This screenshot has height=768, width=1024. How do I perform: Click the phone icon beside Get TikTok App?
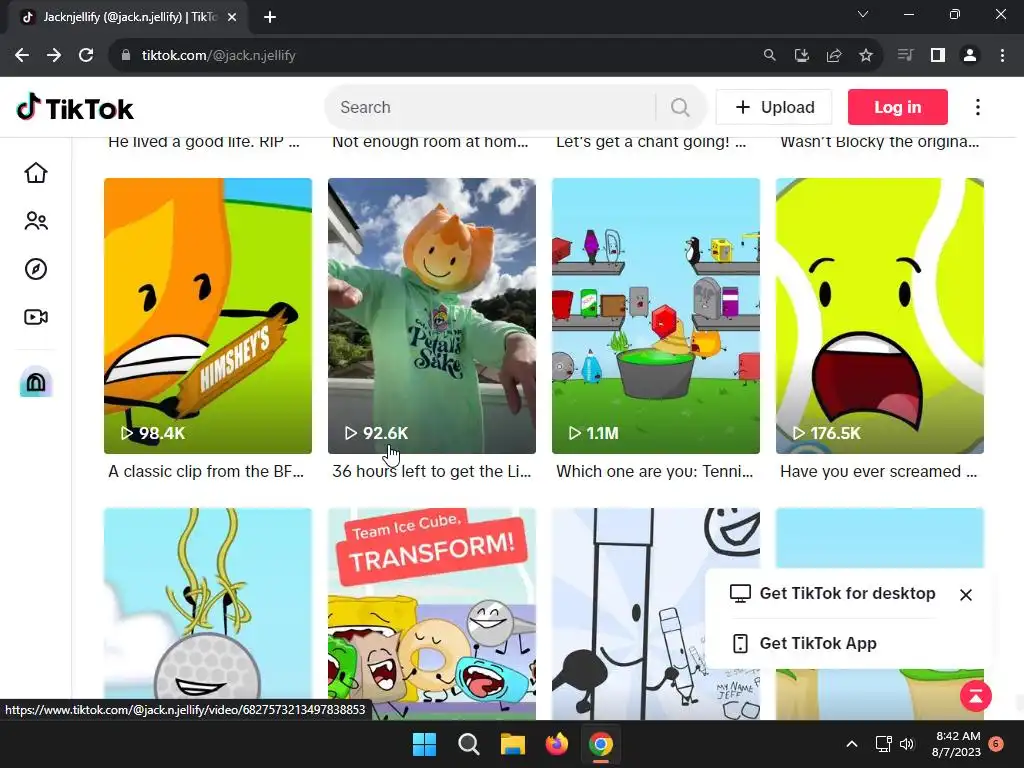pyautogui.click(x=740, y=643)
